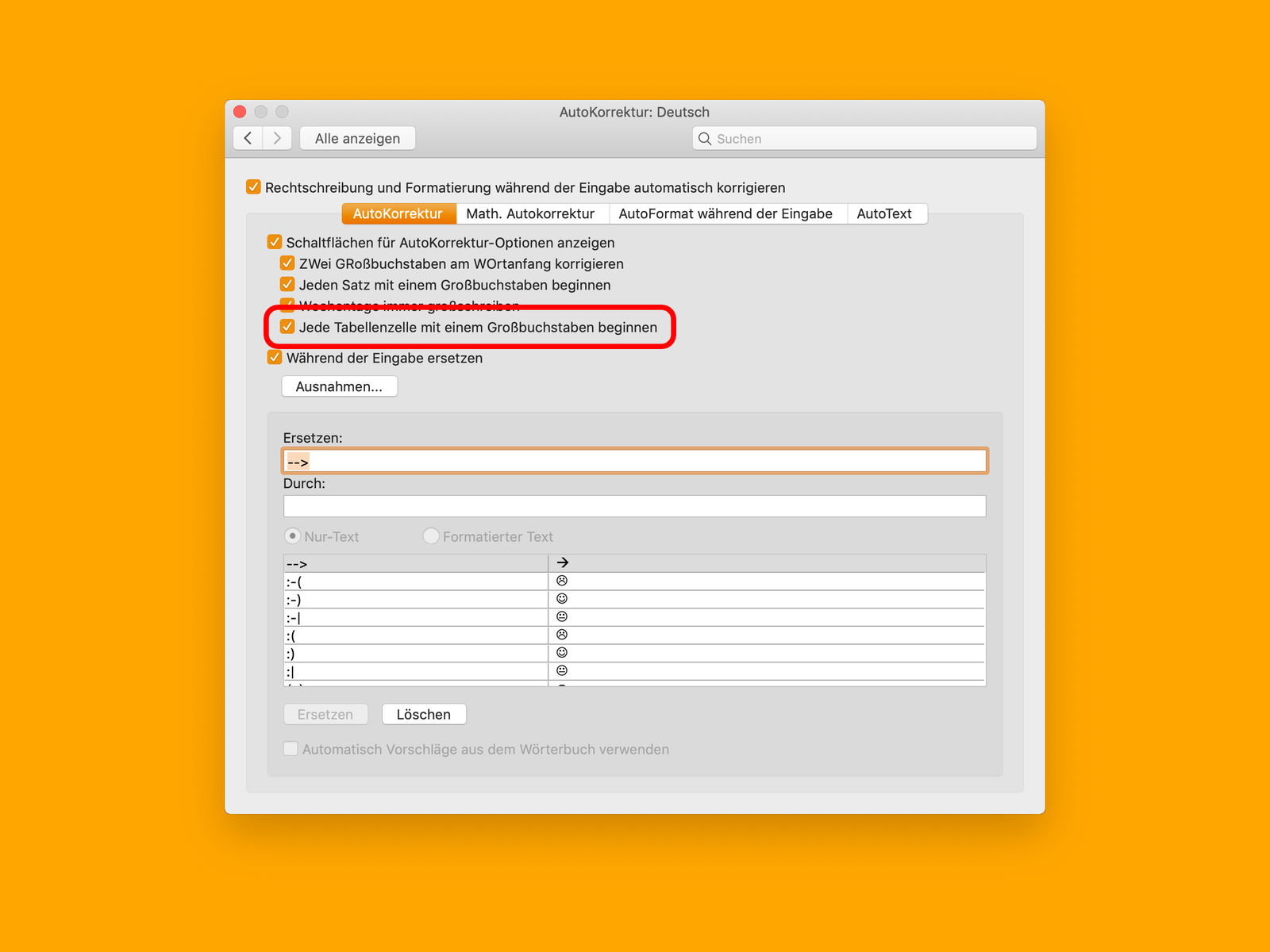The height and width of the screenshot is (952, 1270).
Task: Close the AutoKorrektur window with red button
Action: point(240,112)
